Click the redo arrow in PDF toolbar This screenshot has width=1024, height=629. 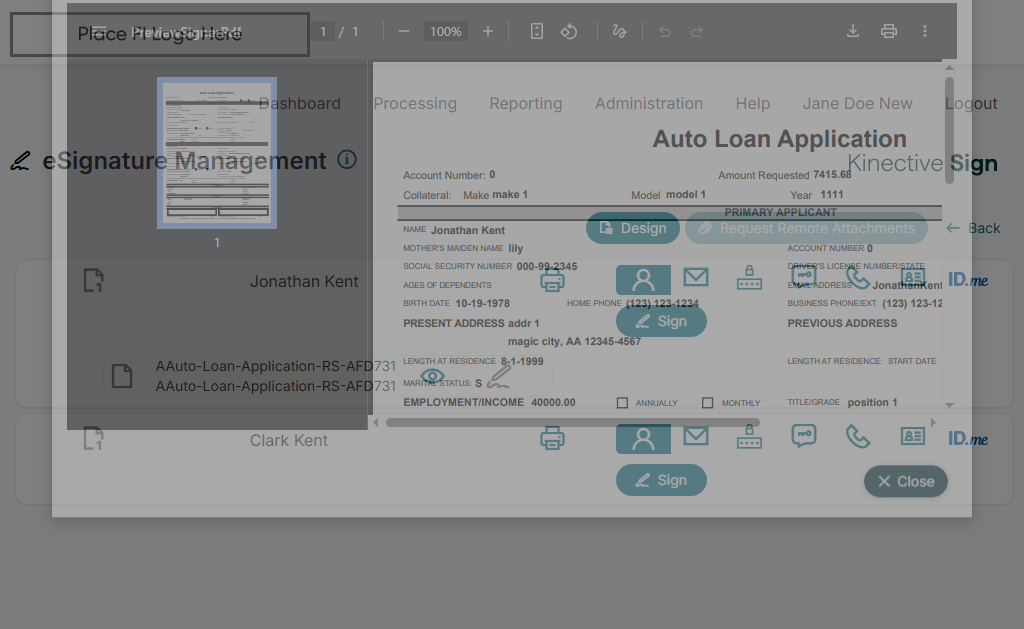697,31
